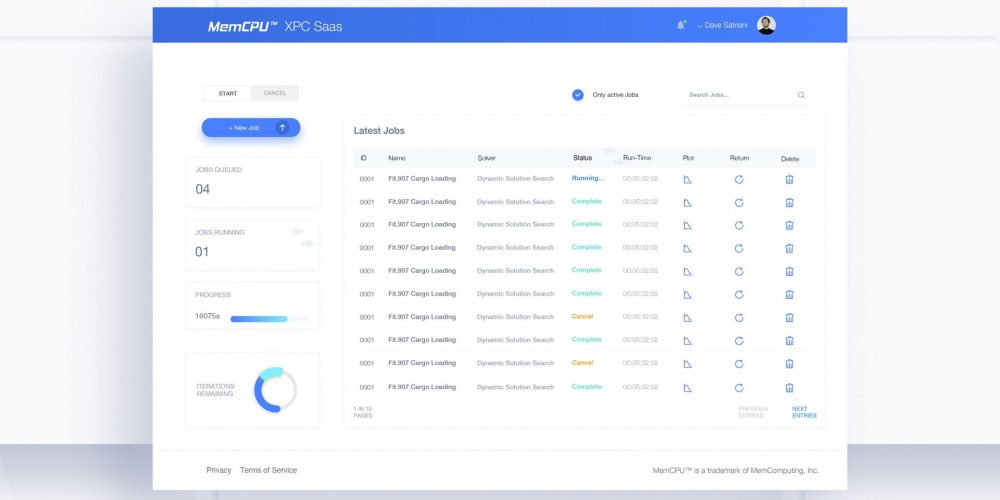Delete the first cancelled job

click(x=789, y=317)
